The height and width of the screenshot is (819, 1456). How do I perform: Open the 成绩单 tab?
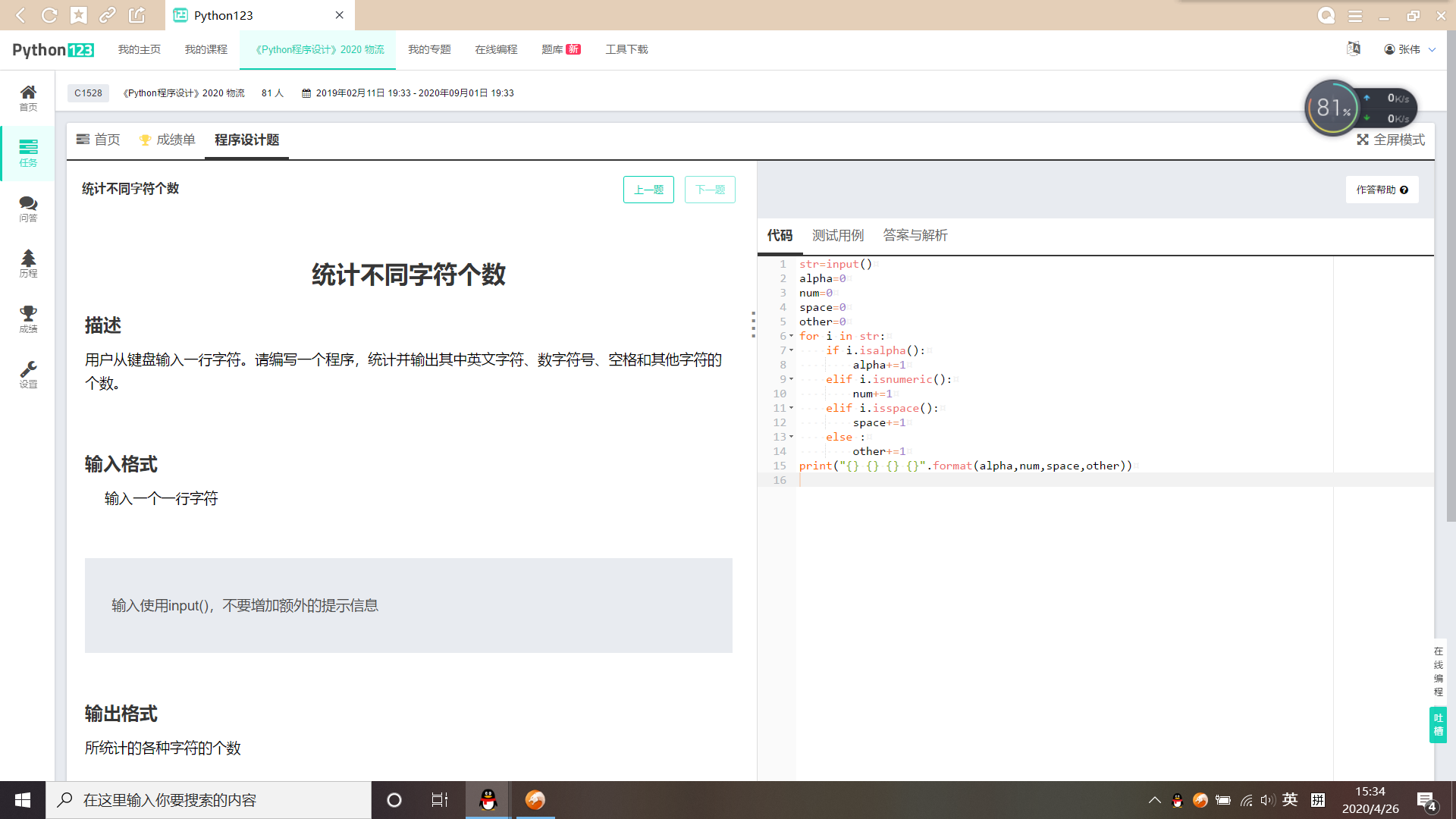(168, 140)
